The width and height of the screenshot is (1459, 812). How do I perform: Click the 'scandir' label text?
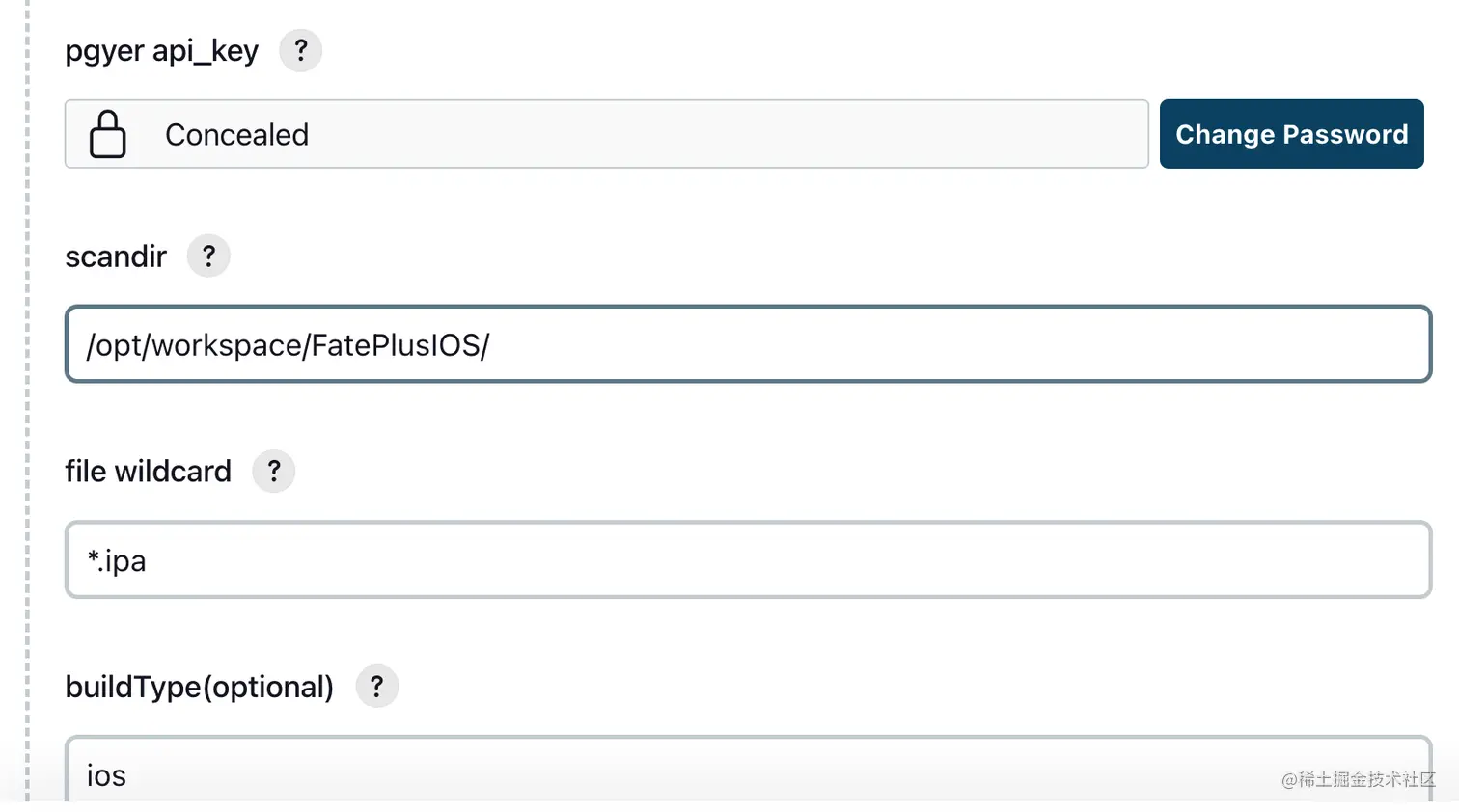116,257
